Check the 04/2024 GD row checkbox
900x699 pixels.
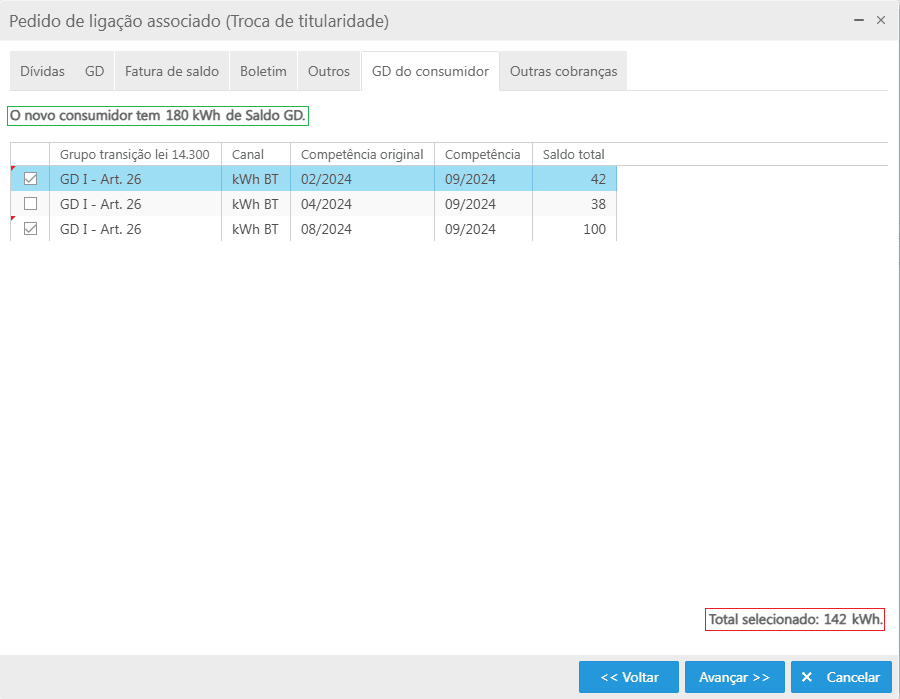pyautogui.click(x=30, y=204)
